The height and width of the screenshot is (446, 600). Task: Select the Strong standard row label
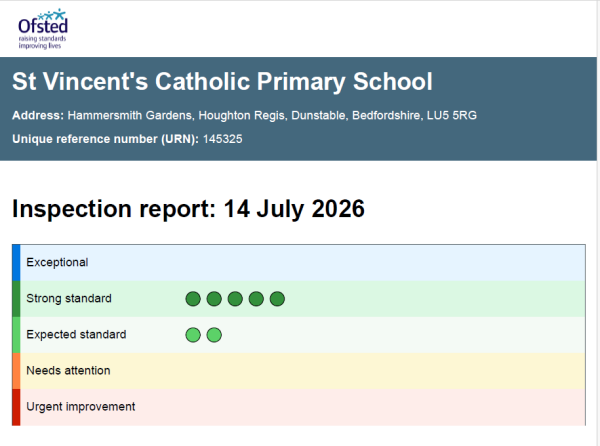tap(69, 298)
